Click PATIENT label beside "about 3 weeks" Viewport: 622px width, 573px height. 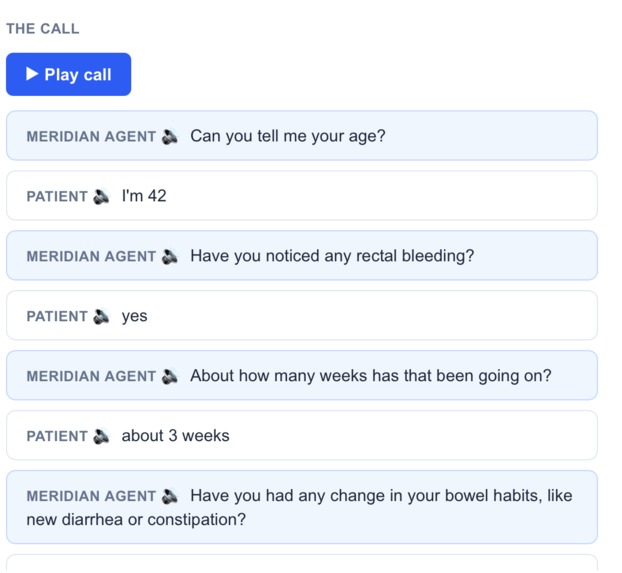coord(57,436)
